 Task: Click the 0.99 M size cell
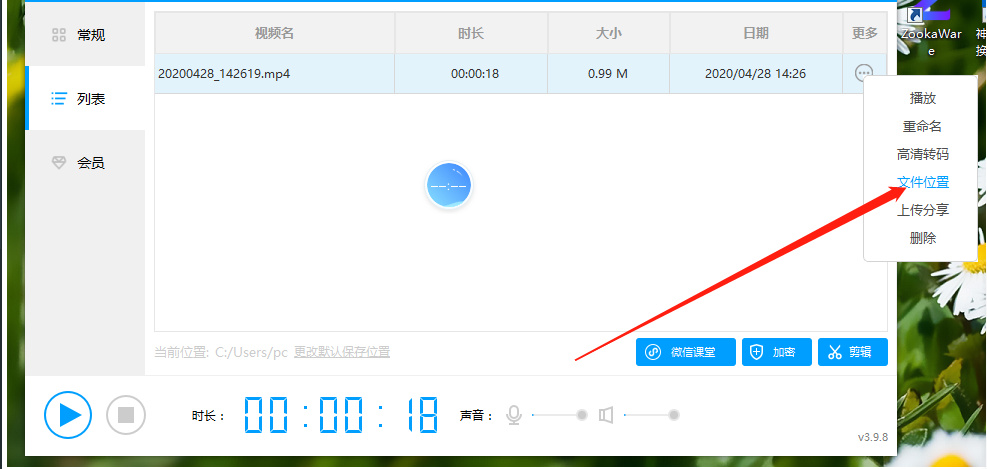pyautogui.click(x=608, y=74)
